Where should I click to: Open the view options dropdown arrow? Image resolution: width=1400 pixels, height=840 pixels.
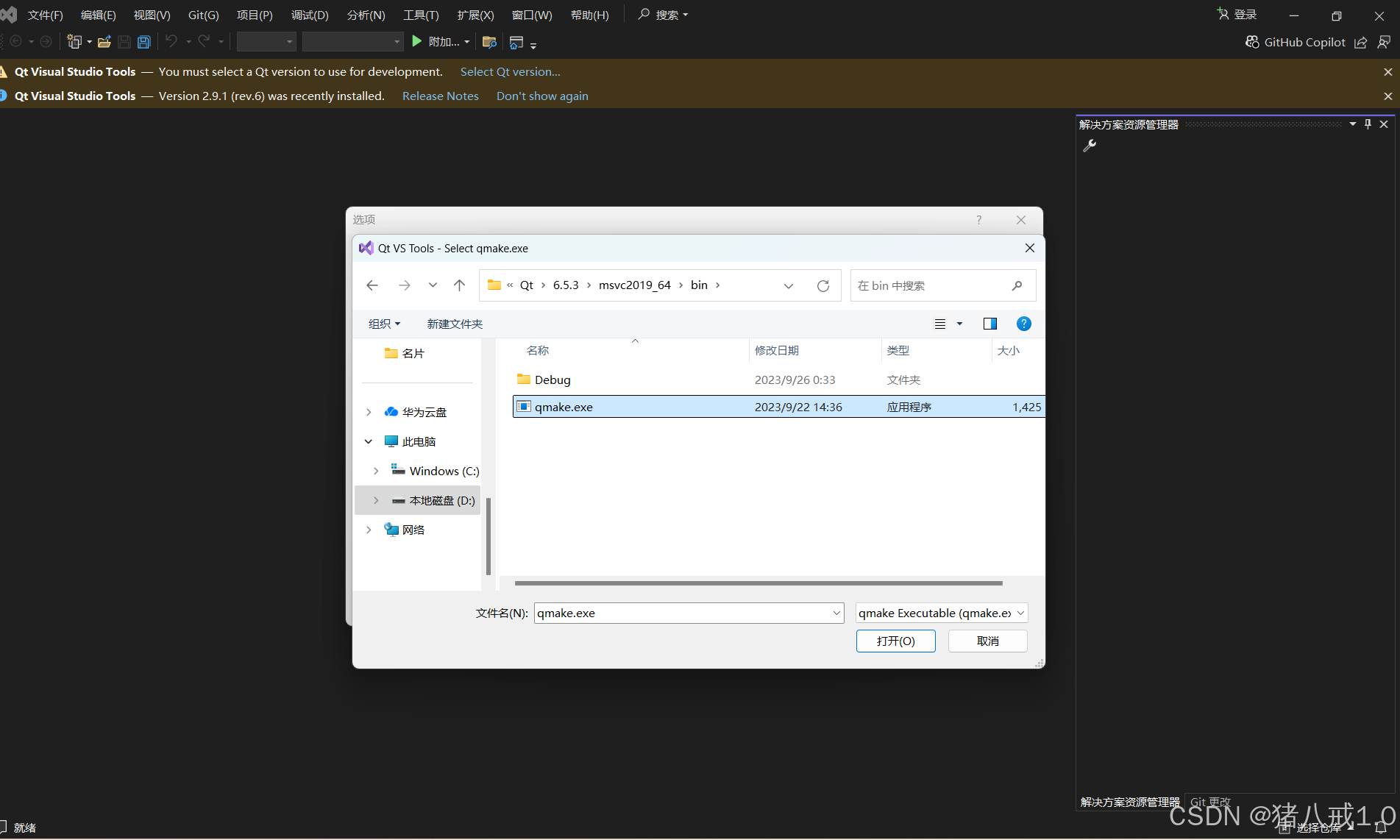point(959,324)
